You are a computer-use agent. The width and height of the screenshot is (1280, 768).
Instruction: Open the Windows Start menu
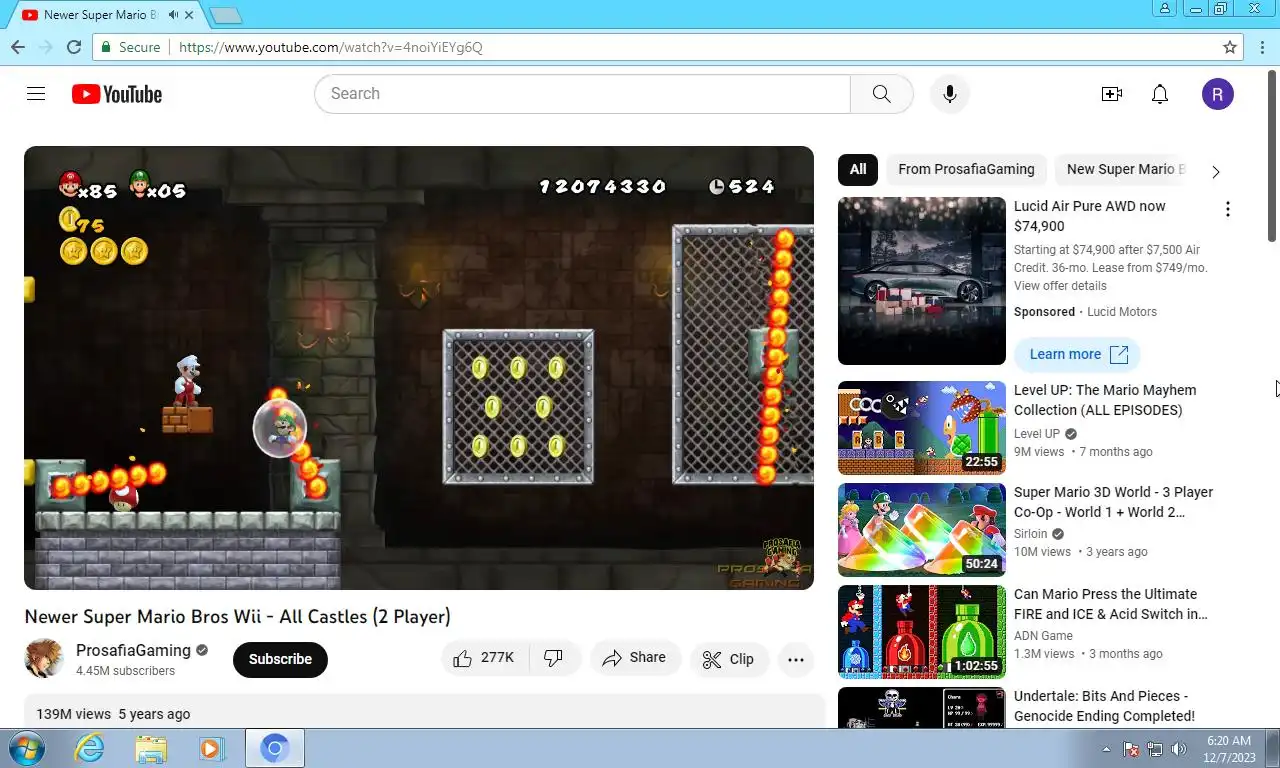tap(27, 748)
